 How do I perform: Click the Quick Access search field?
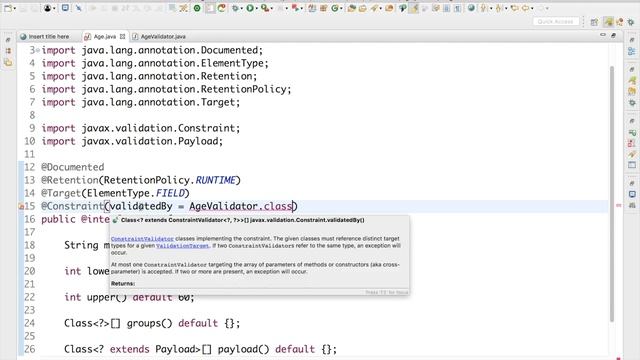(556, 22)
